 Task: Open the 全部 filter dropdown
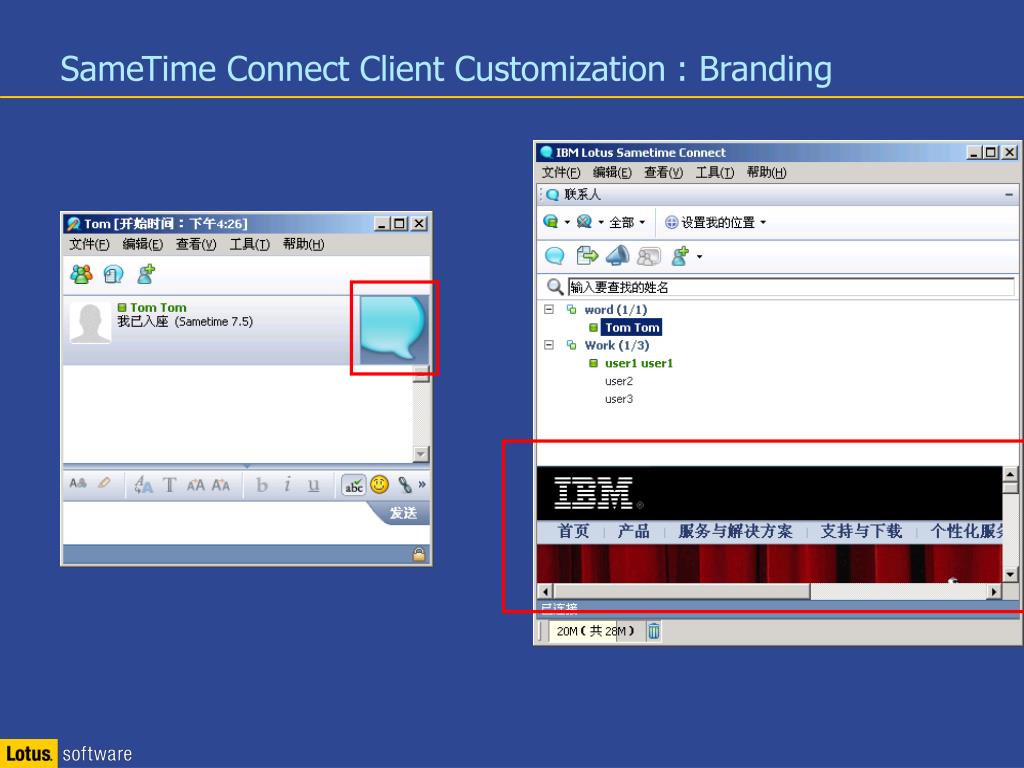pyautogui.click(x=627, y=223)
